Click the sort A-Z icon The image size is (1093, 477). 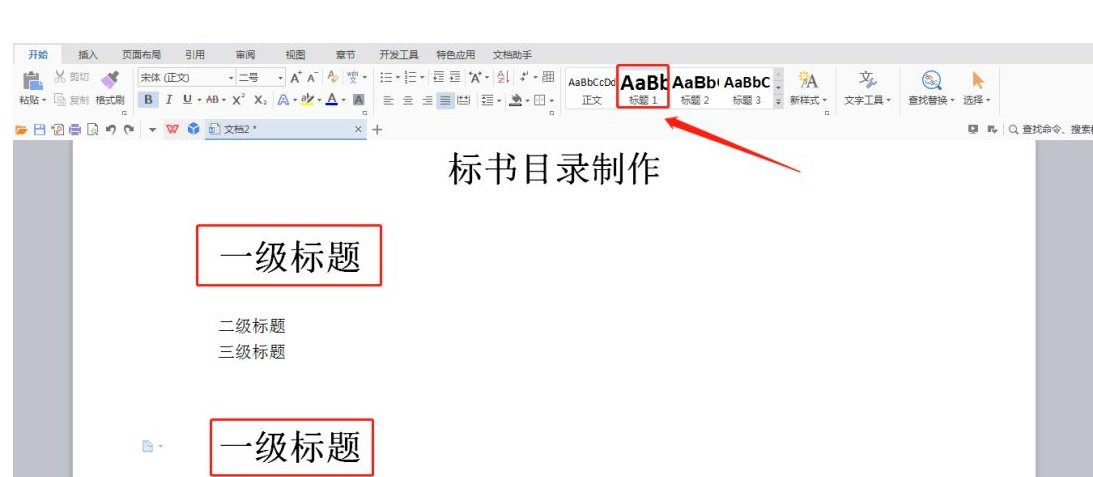coord(503,77)
